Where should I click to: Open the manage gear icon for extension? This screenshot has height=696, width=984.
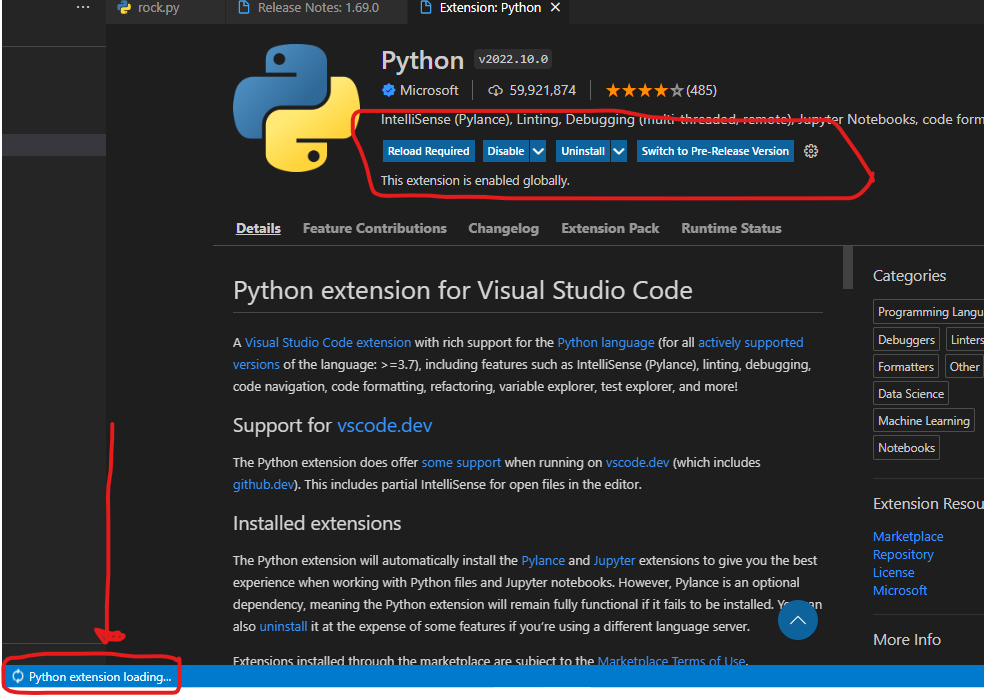tap(811, 151)
